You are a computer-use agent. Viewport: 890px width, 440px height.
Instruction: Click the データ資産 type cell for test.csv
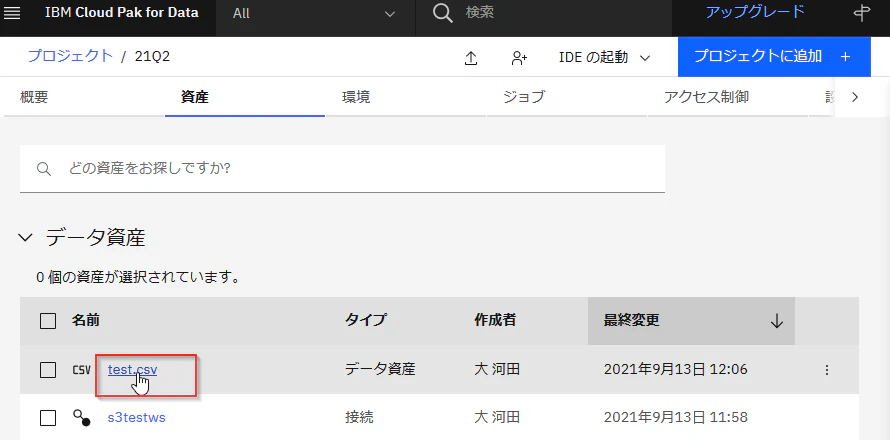pyautogui.click(x=380, y=370)
